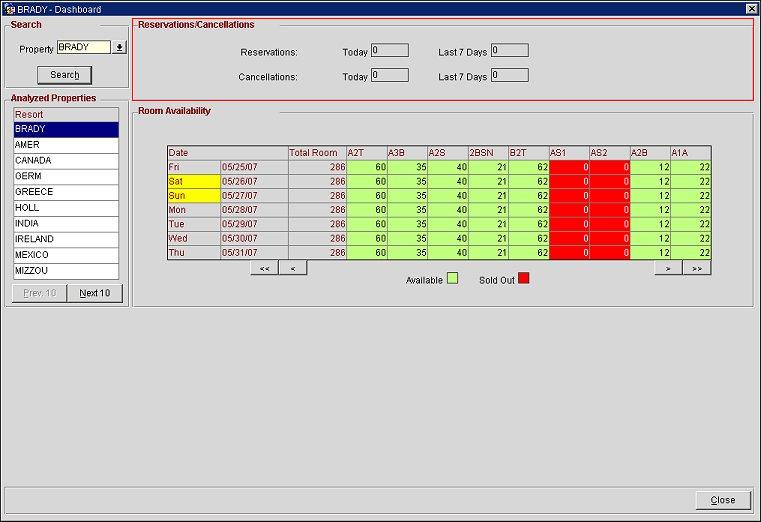Select AMER in Analyzed Properties
Viewport: 761px width, 522px height.
(x=66, y=145)
